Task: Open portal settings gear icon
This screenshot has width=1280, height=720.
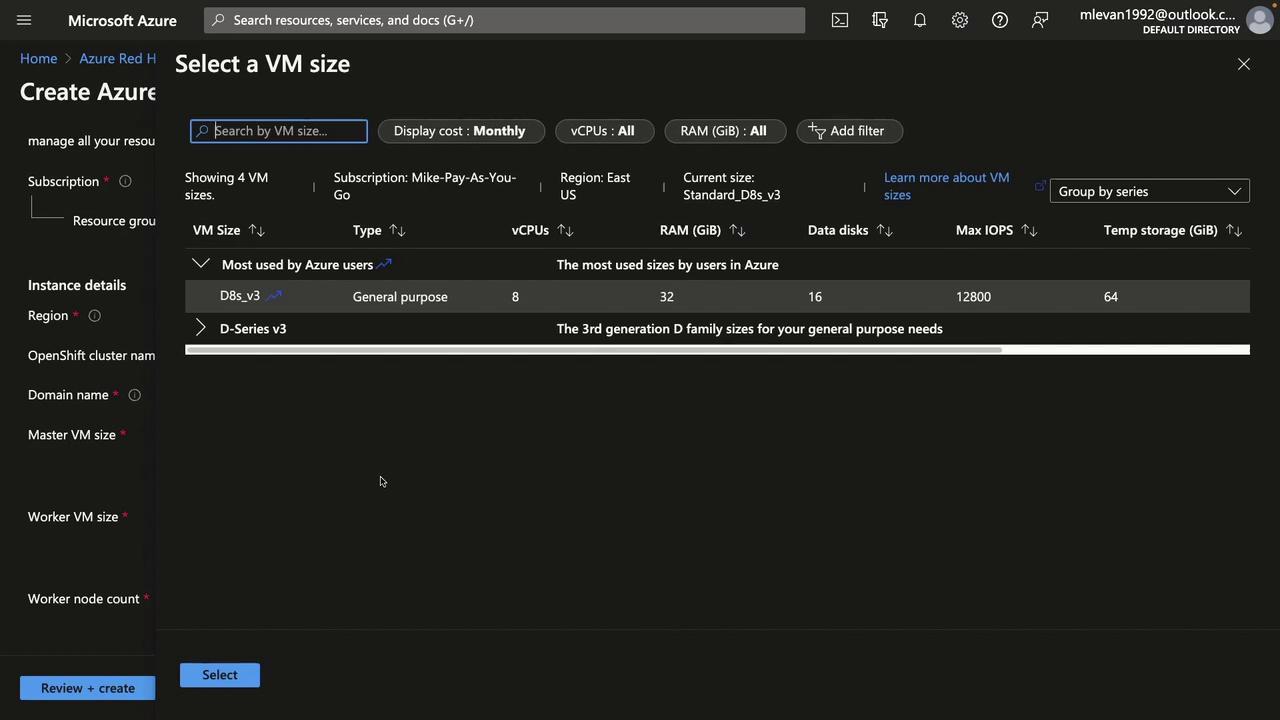Action: click(x=960, y=20)
